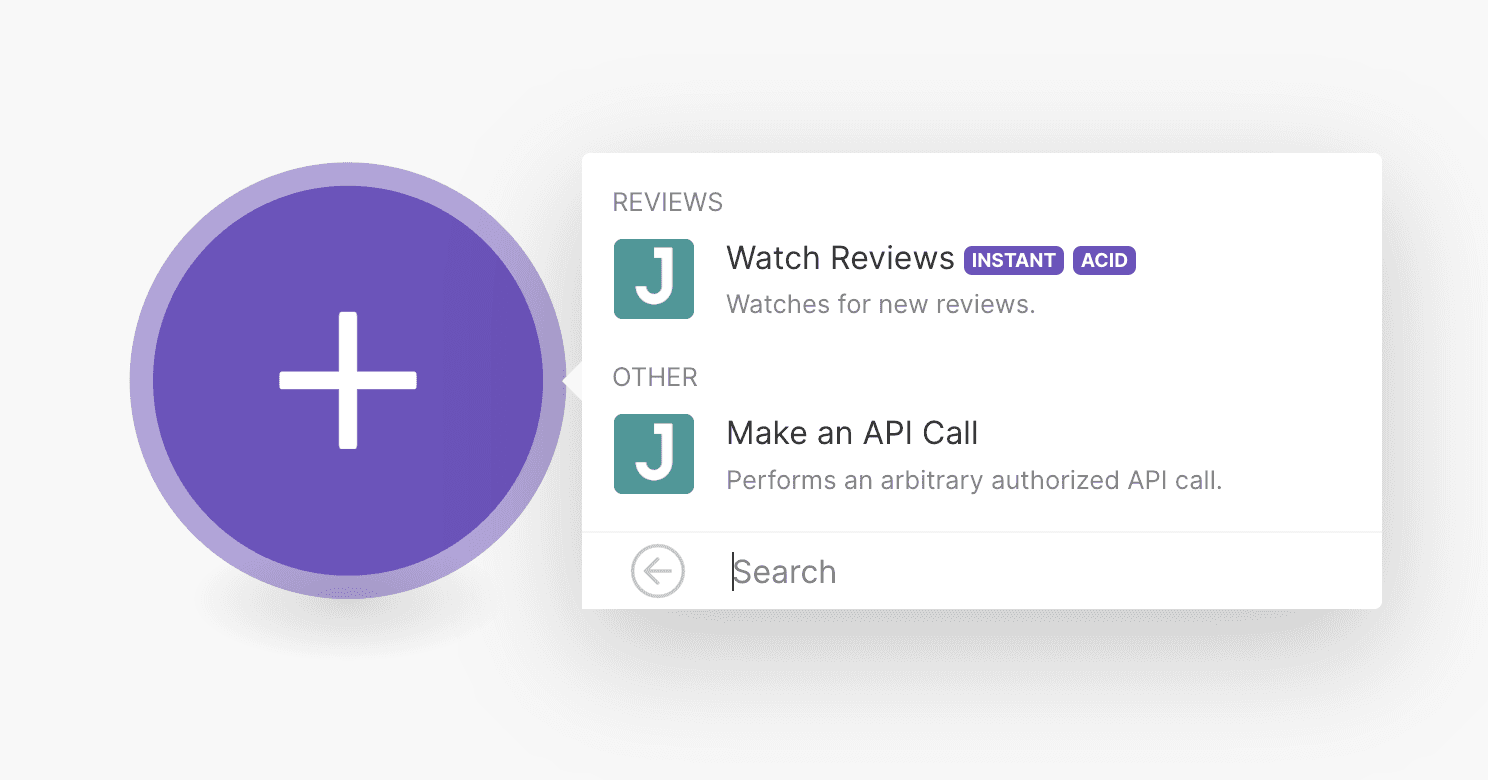Click the OTHER section header
The image size is (1488, 780).
coord(655,377)
